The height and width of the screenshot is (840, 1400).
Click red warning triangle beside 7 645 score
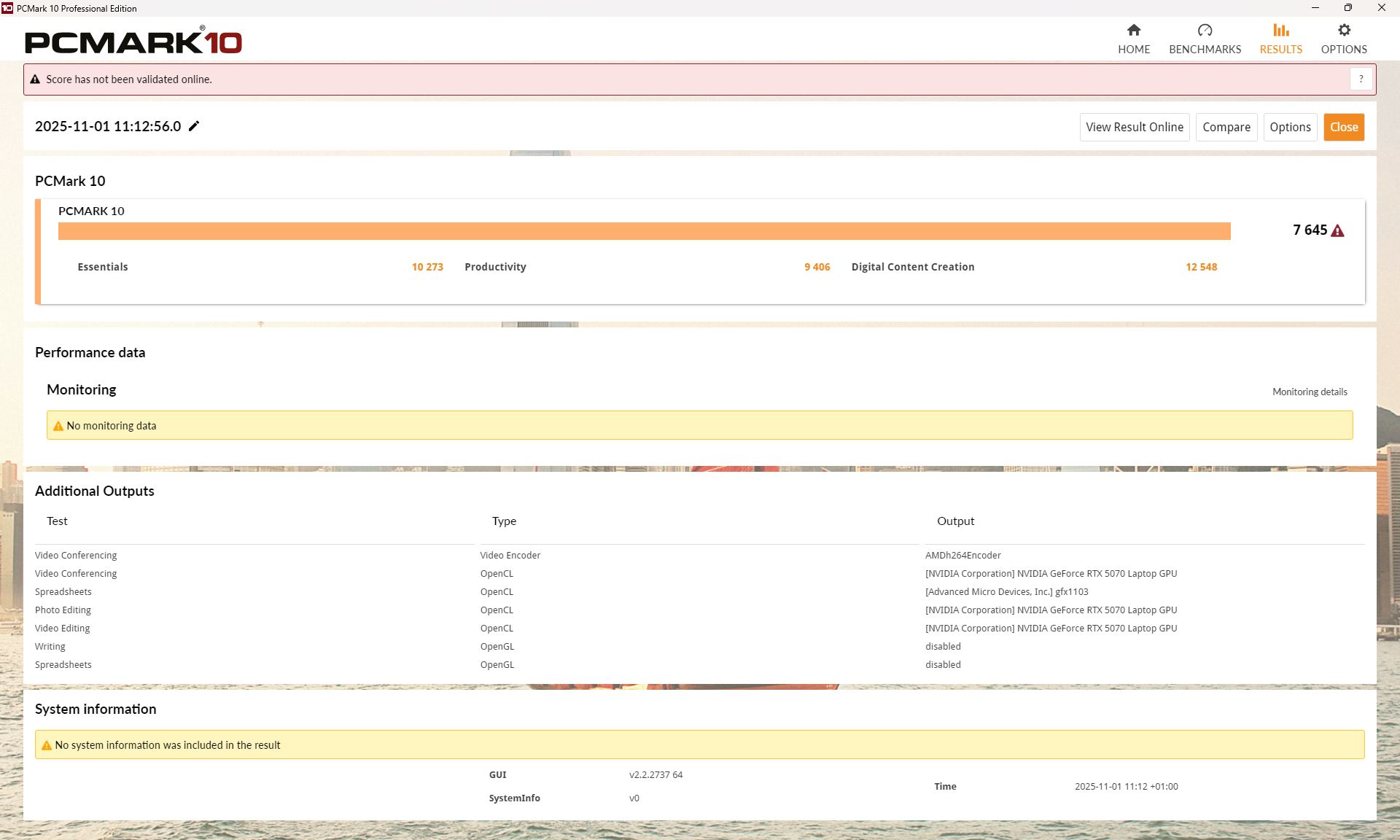(x=1337, y=230)
